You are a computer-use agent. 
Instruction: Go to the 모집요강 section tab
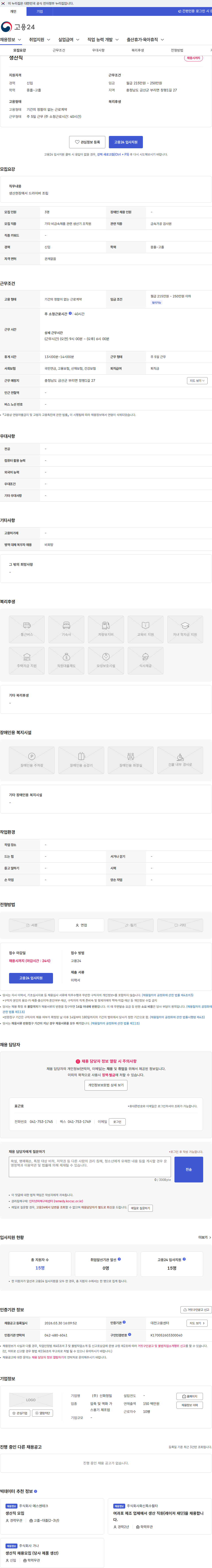pos(20,50)
